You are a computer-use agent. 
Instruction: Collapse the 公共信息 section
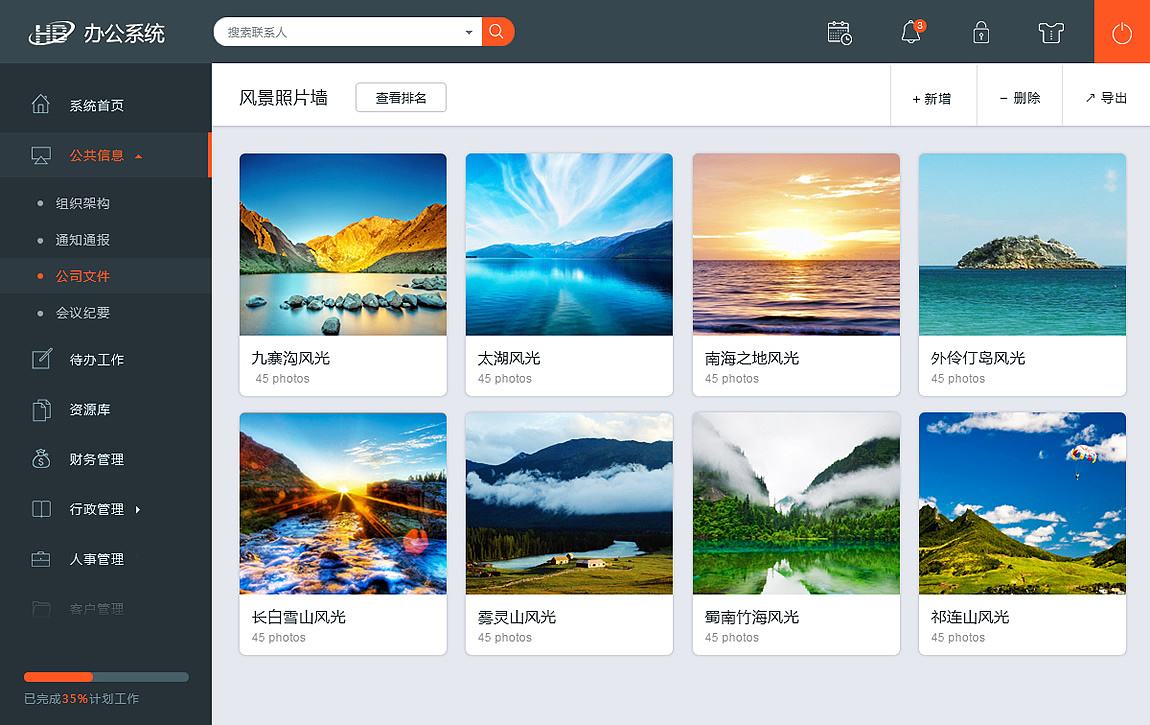(138, 155)
